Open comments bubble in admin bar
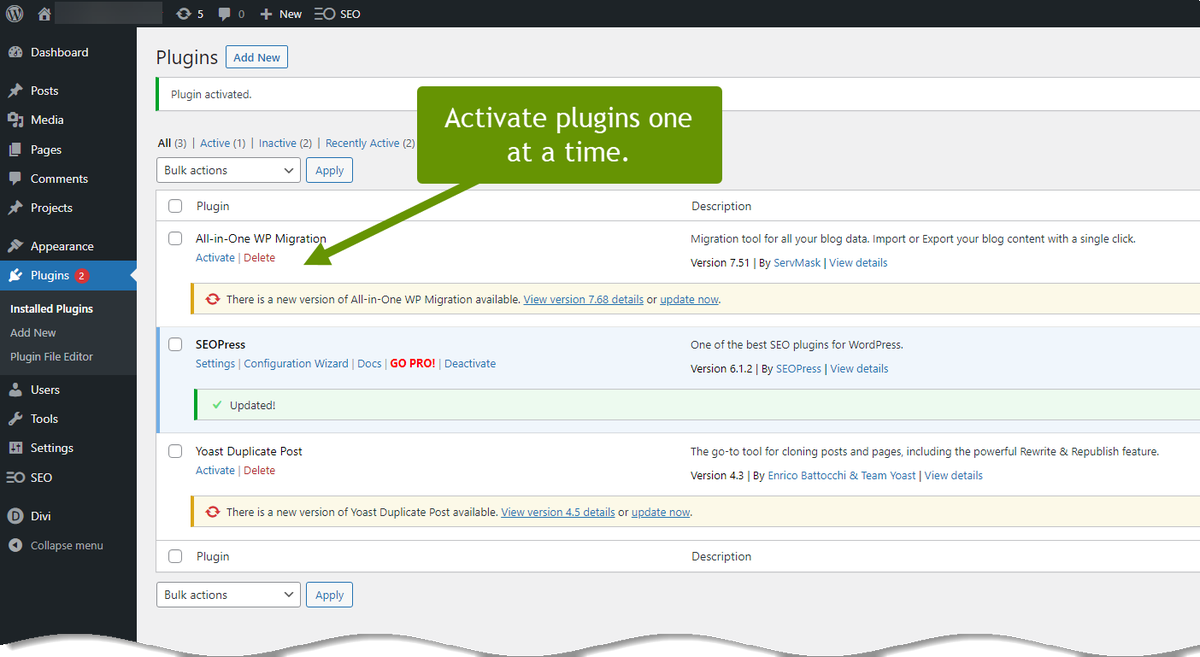The image size is (1200, 657). tap(231, 14)
